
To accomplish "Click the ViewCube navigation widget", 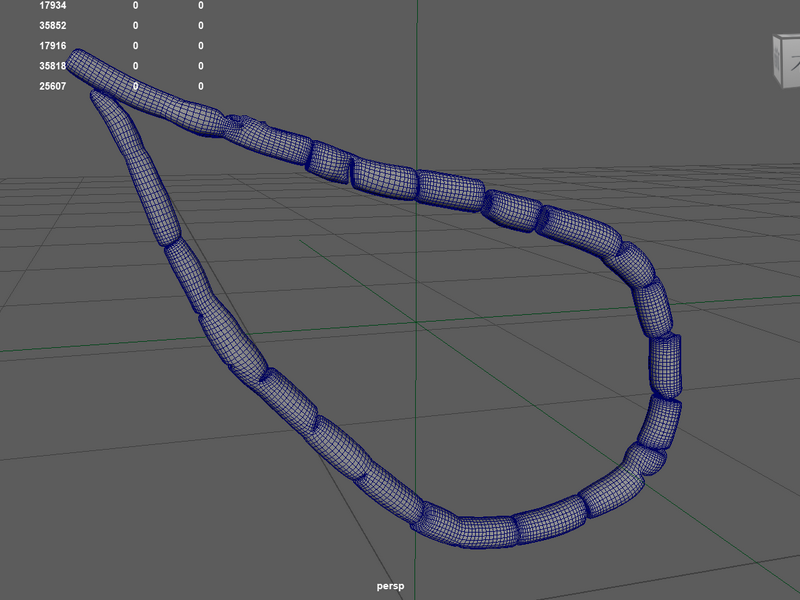I will click(787, 61).
